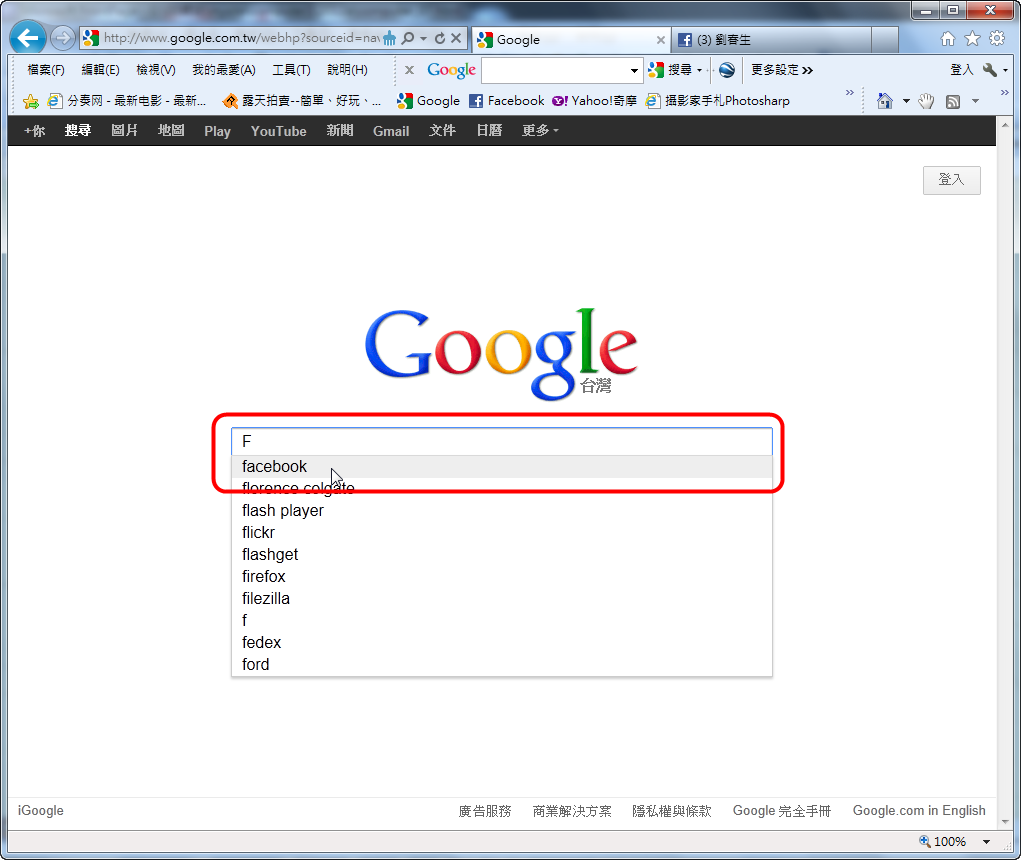The width and height of the screenshot is (1021, 860).
Task: Click the 登入 sign-in button on page
Action: (951, 180)
